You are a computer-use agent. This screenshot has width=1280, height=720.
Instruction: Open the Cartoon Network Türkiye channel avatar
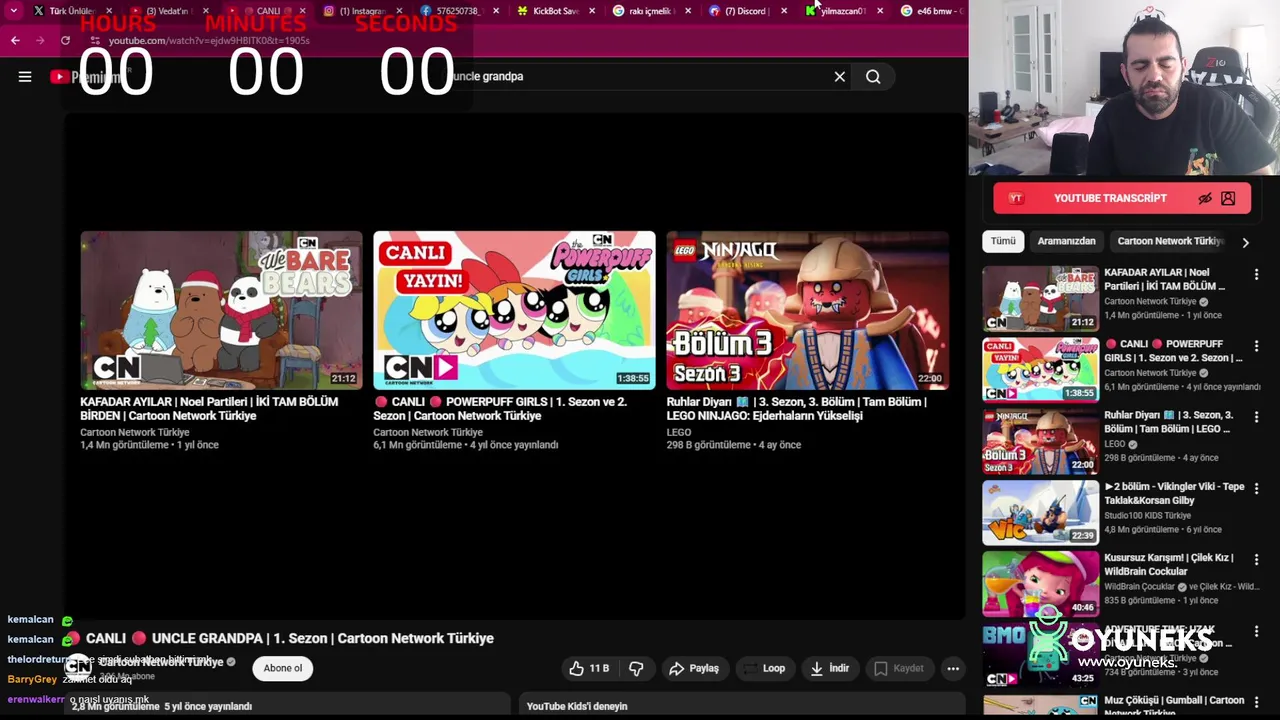tap(78, 667)
